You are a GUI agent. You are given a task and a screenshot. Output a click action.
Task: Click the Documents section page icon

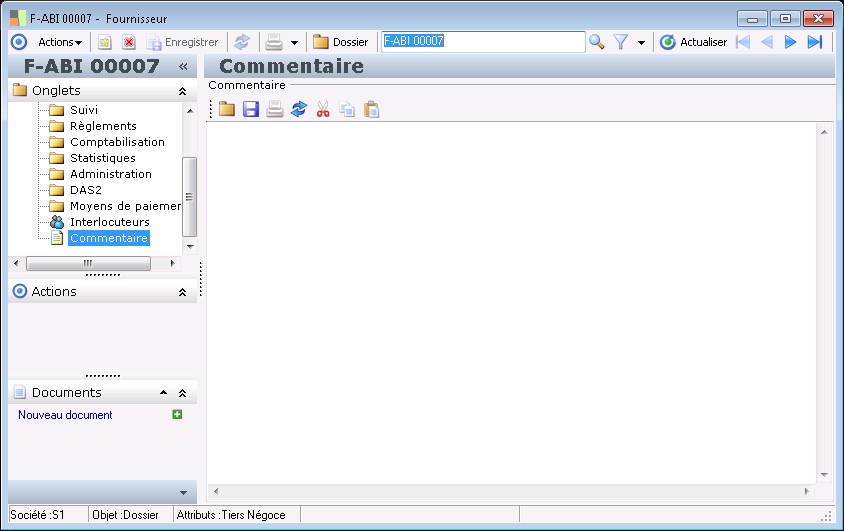pos(20,392)
